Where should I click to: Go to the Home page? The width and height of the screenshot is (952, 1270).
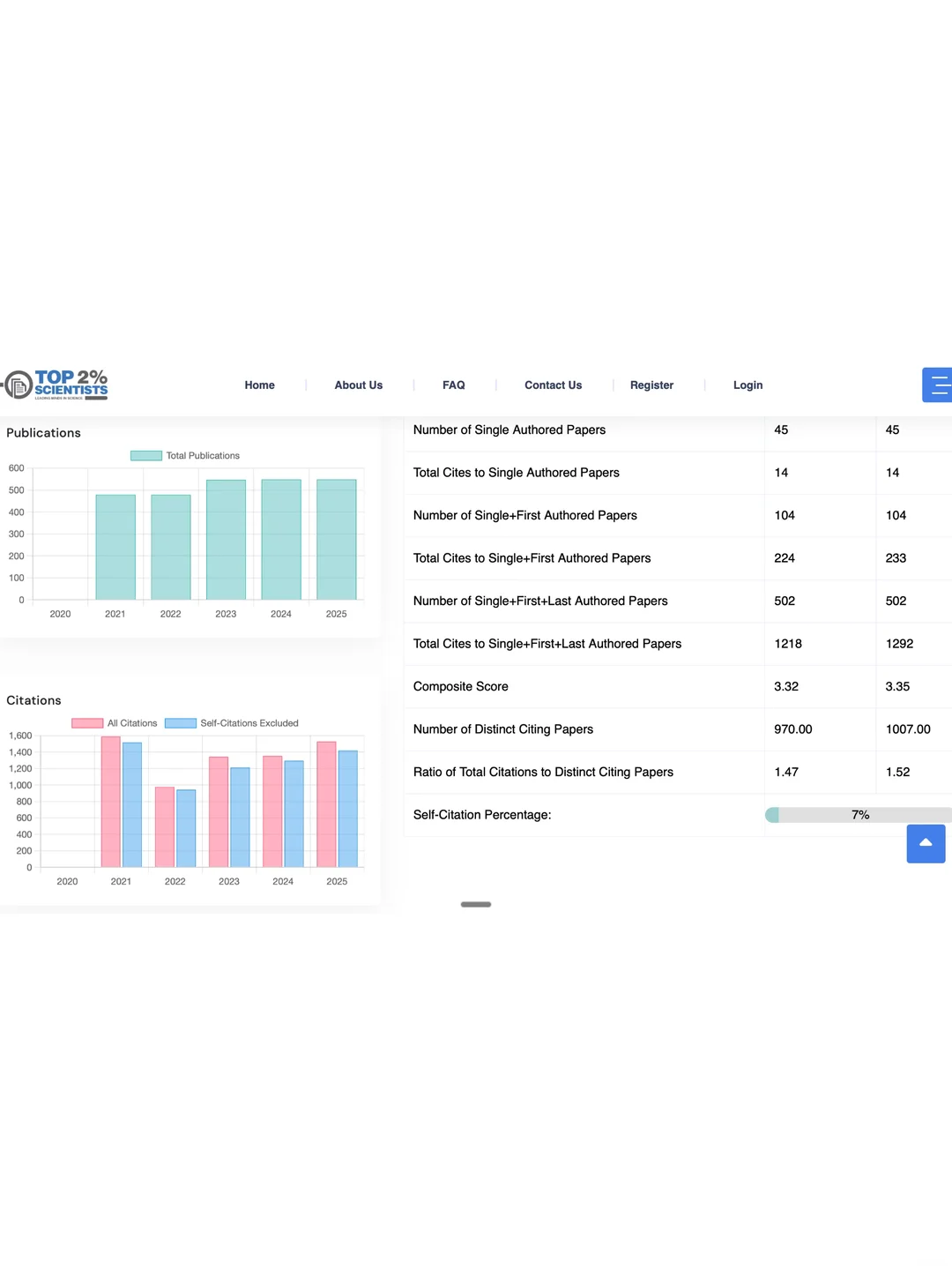point(259,385)
